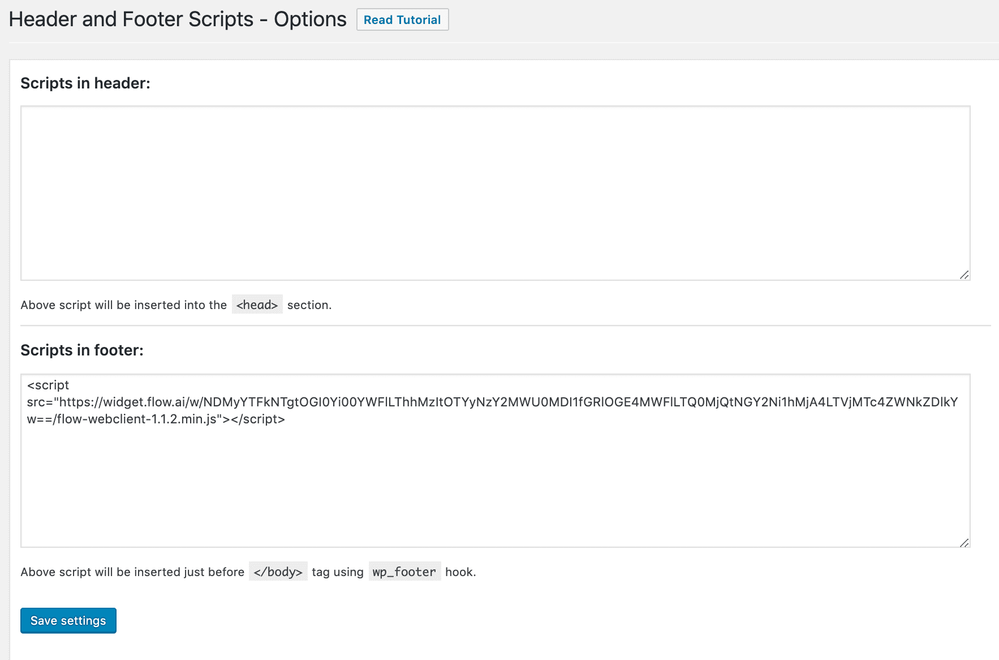Click the </body> code tag text
This screenshot has width=999, height=660.
[278, 571]
